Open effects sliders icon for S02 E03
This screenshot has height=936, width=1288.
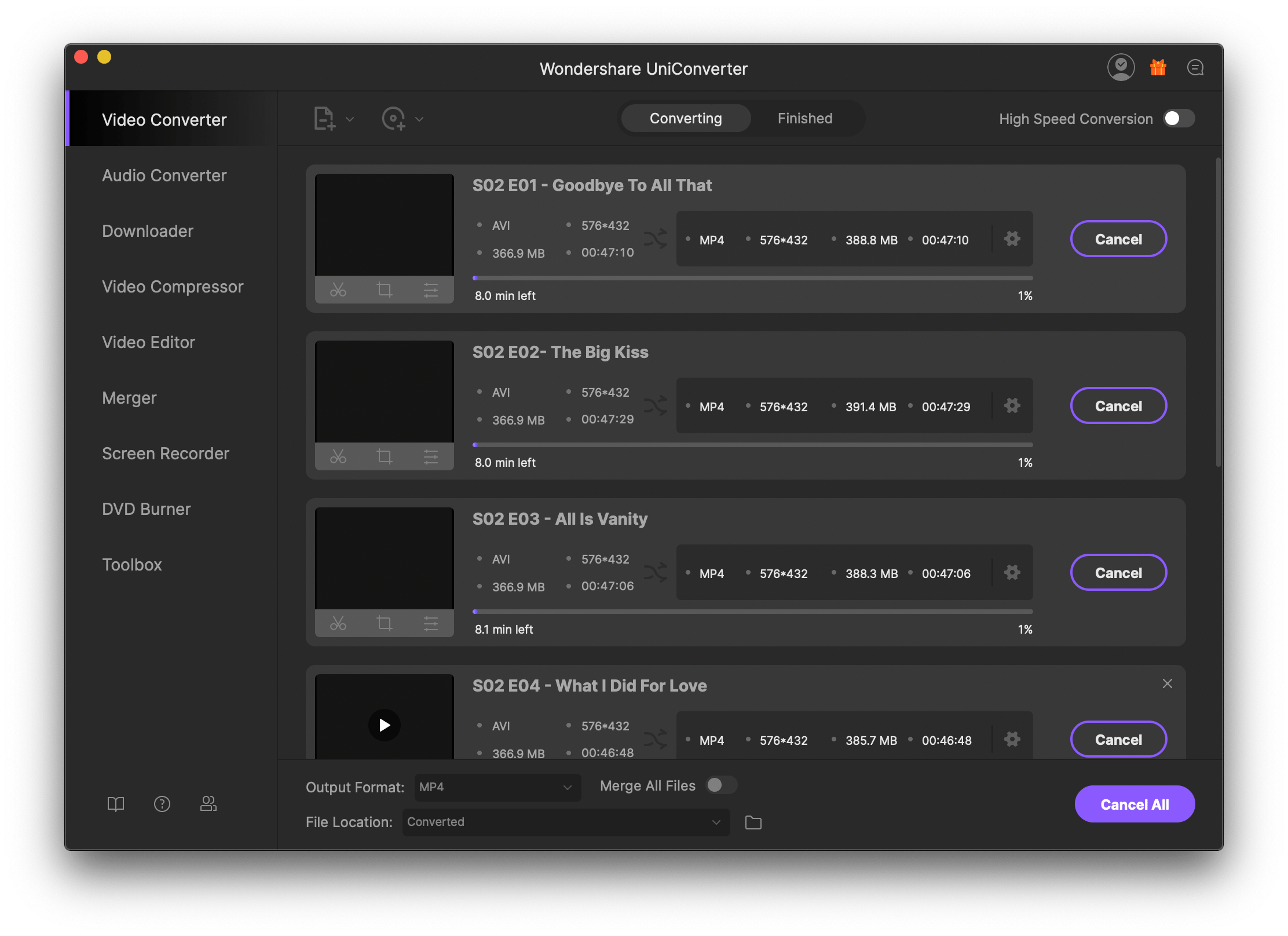[430, 623]
